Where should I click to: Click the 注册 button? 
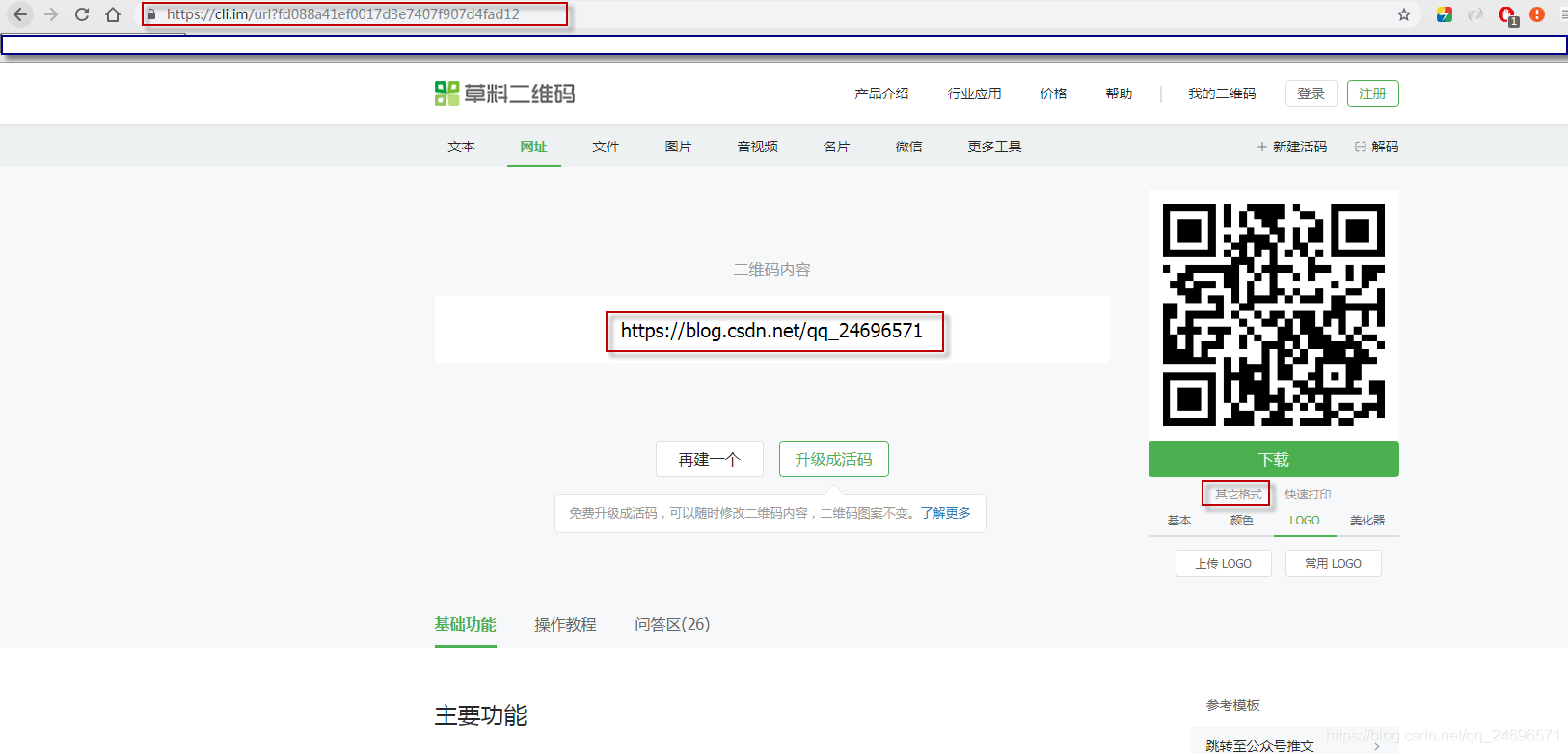click(x=1373, y=94)
